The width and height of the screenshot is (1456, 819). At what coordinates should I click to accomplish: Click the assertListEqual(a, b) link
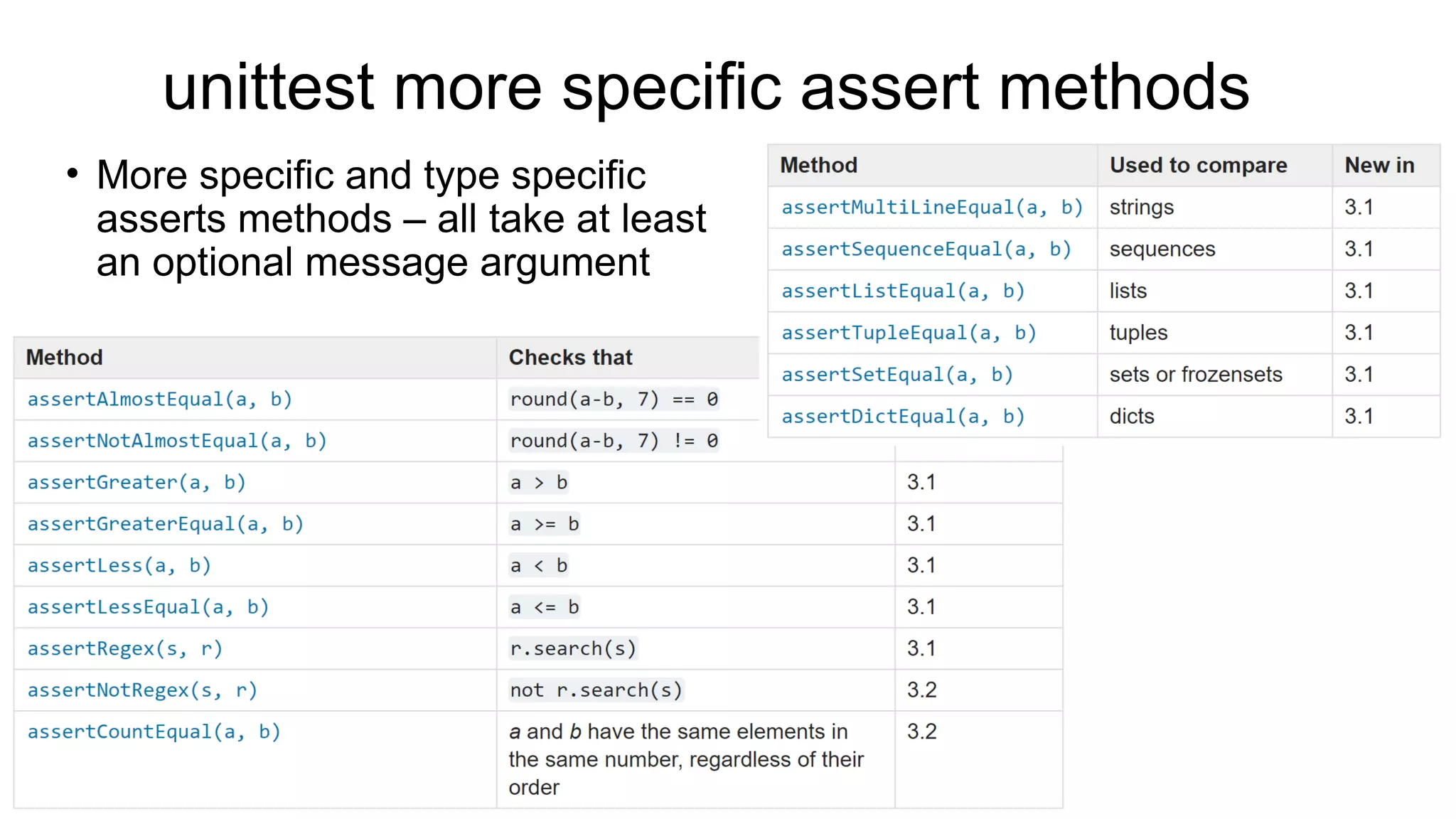(903, 291)
